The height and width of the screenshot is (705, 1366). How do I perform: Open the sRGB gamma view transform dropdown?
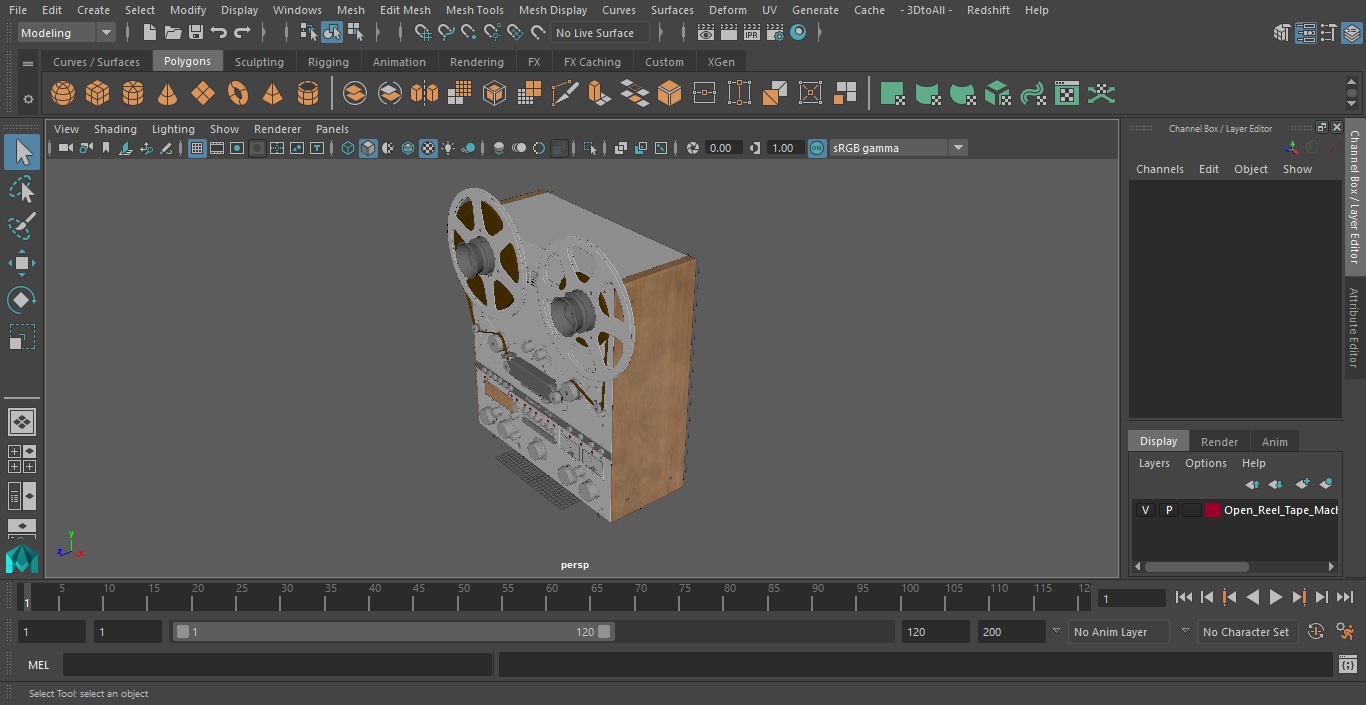click(898, 148)
